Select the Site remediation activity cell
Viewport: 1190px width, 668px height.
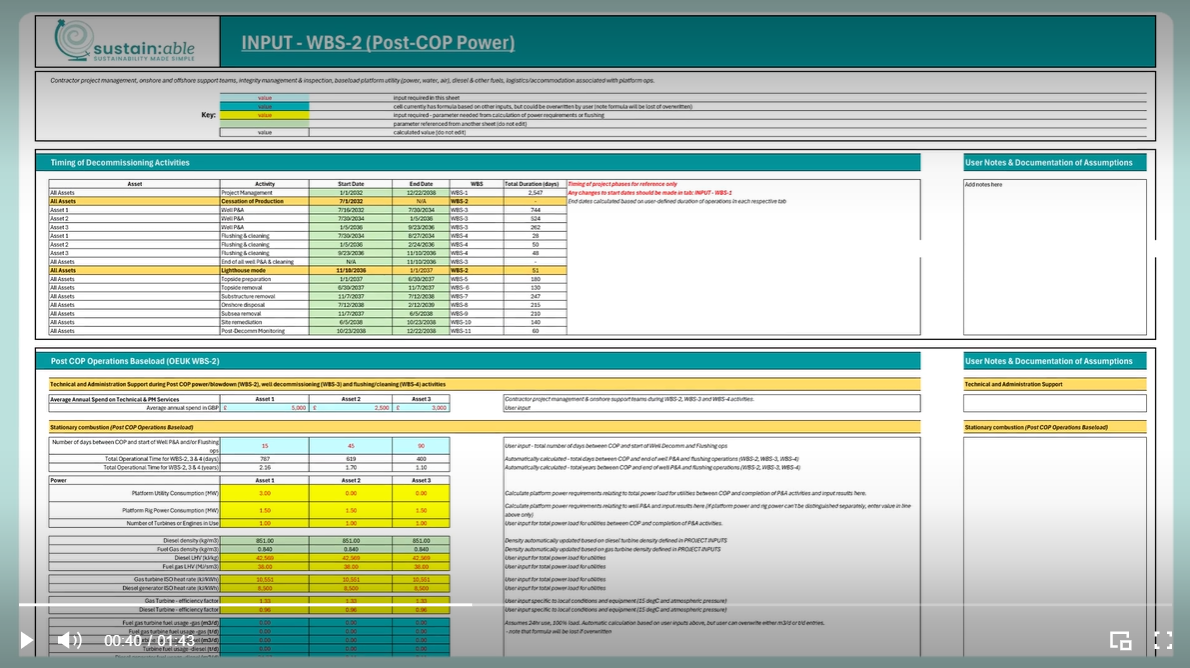click(x=264, y=322)
